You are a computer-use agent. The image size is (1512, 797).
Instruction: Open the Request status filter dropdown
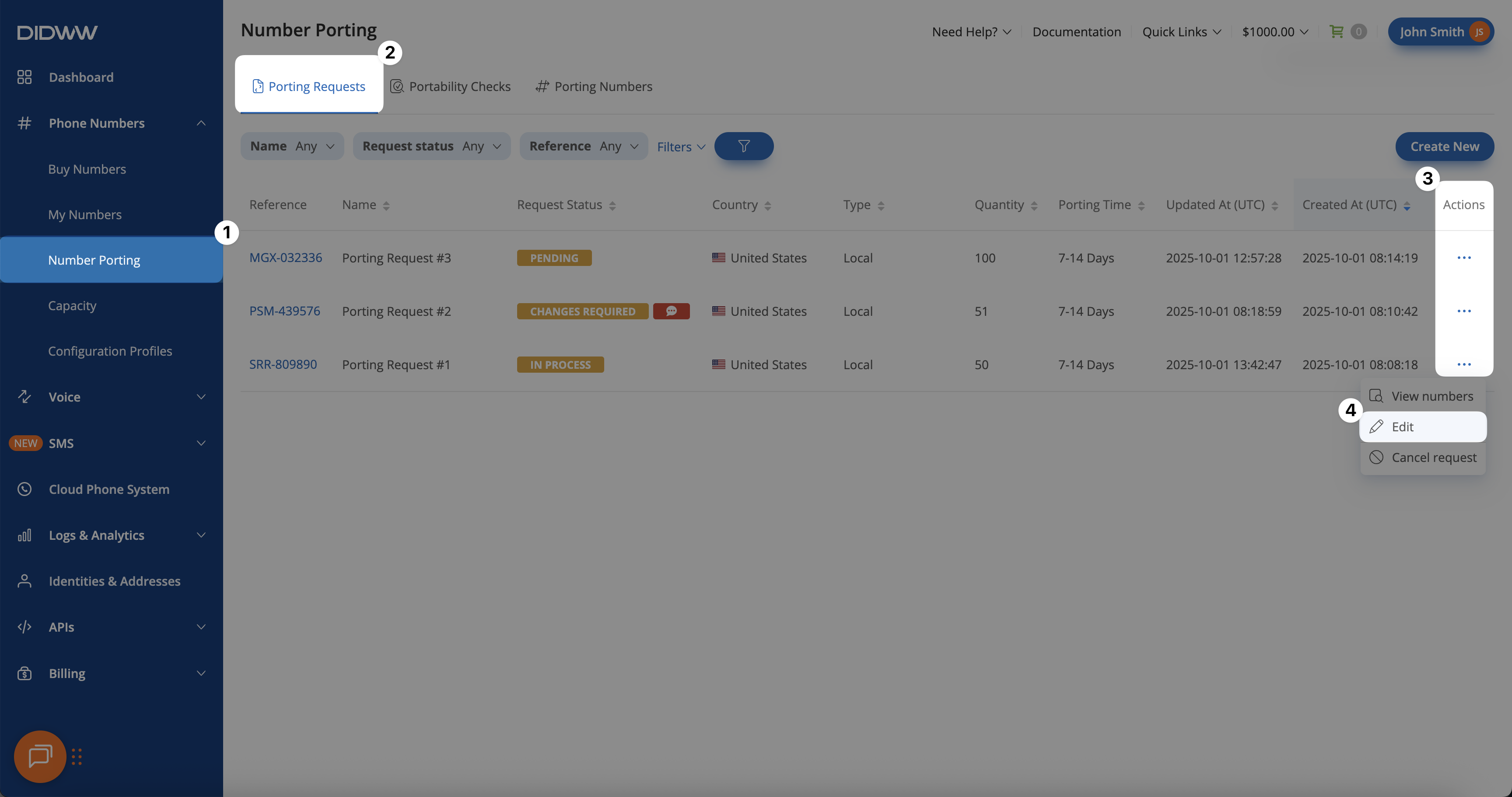coord(431,146)
